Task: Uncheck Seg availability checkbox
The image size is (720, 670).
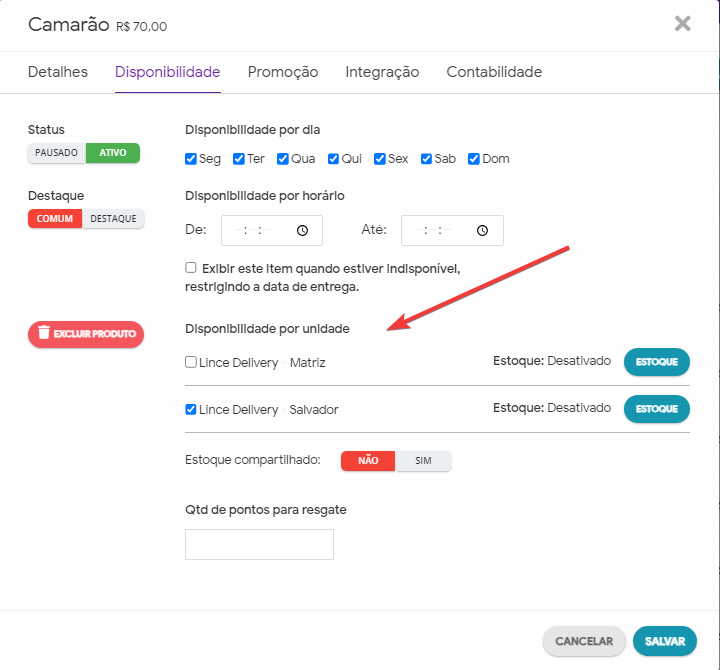Action: click(191, 159)
